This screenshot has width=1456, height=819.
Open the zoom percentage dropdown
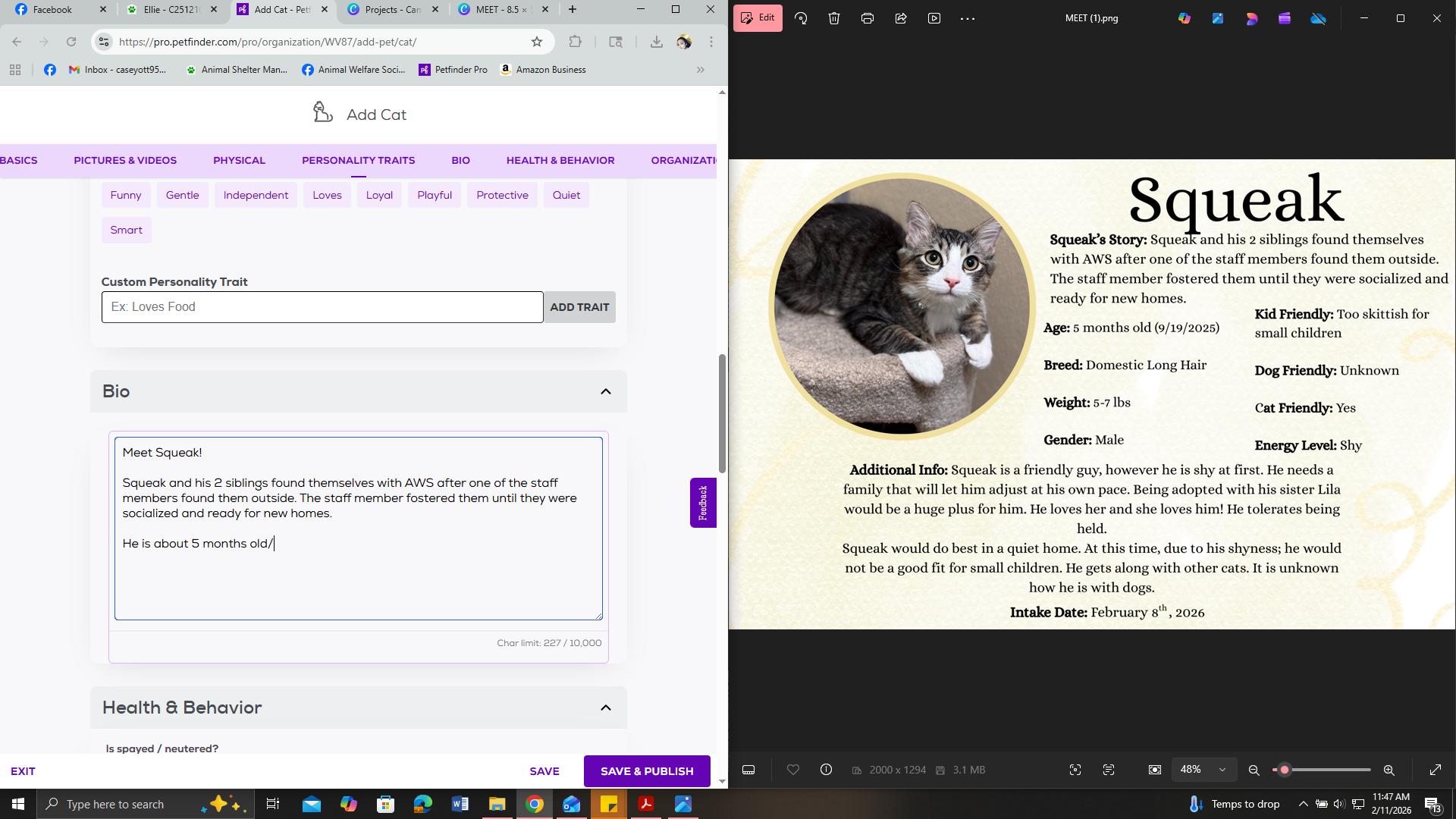(1204, 770)
